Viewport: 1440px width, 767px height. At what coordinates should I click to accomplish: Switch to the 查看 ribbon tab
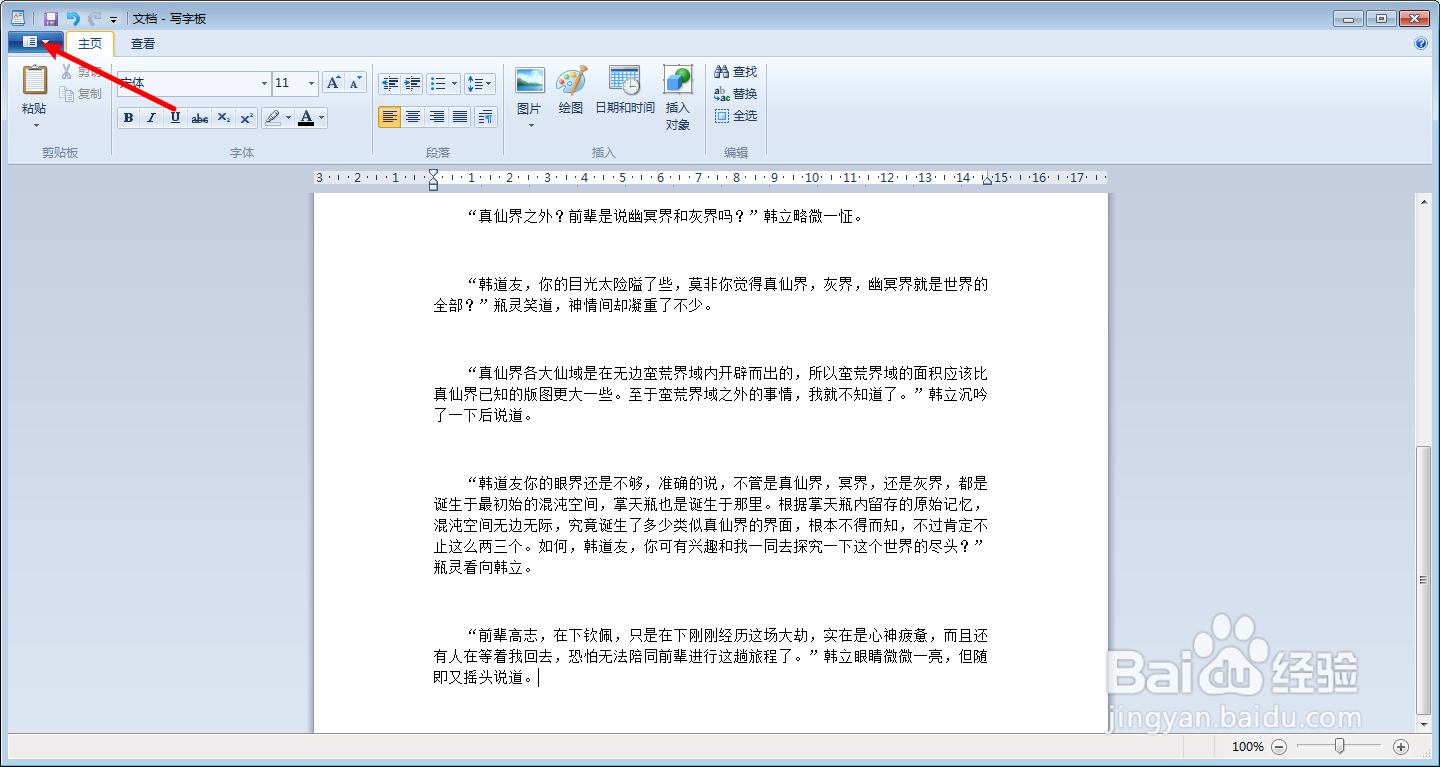(143, 43)
